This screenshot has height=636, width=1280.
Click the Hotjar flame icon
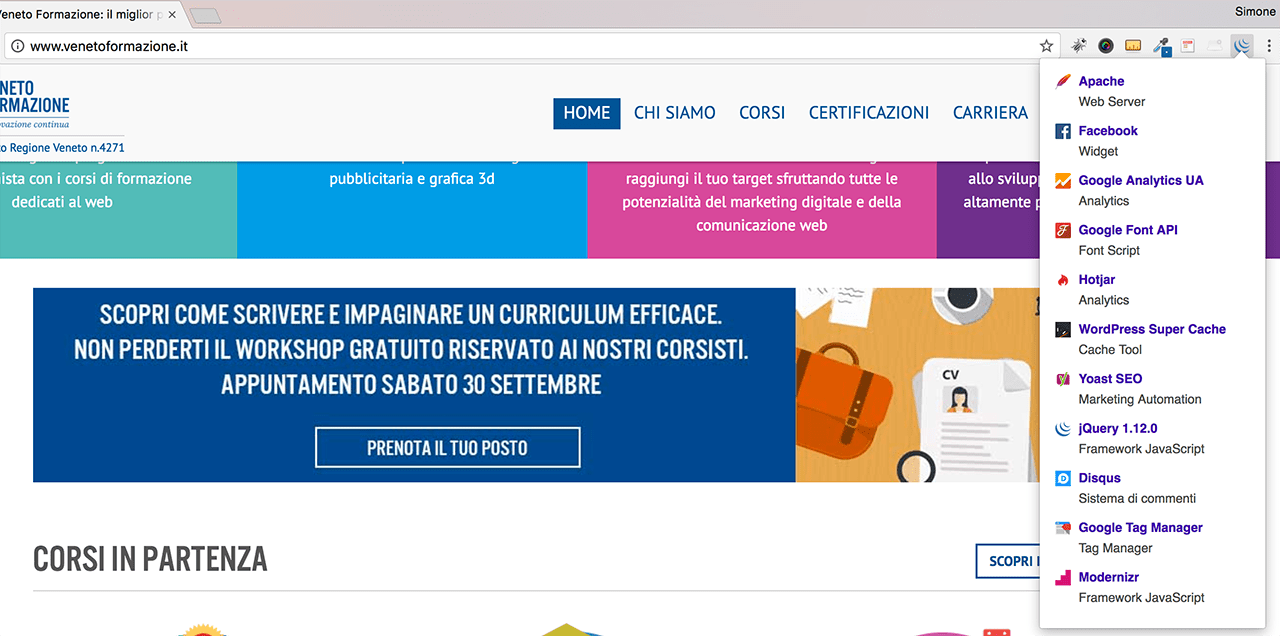click(x=1063, y=280)
